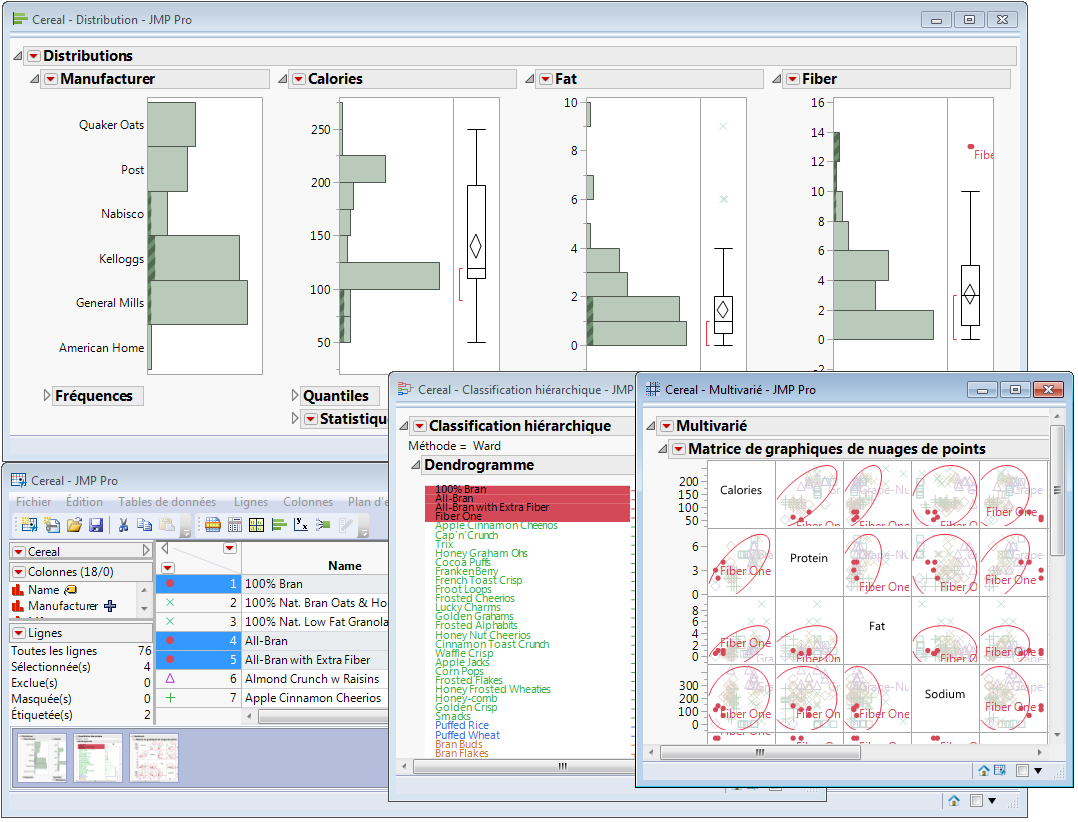Image resolution: width=1078 pixels, height=822 pixels.
Task: Open the Fichier menu
Action: pyautogui.click(x=34, y=502)
